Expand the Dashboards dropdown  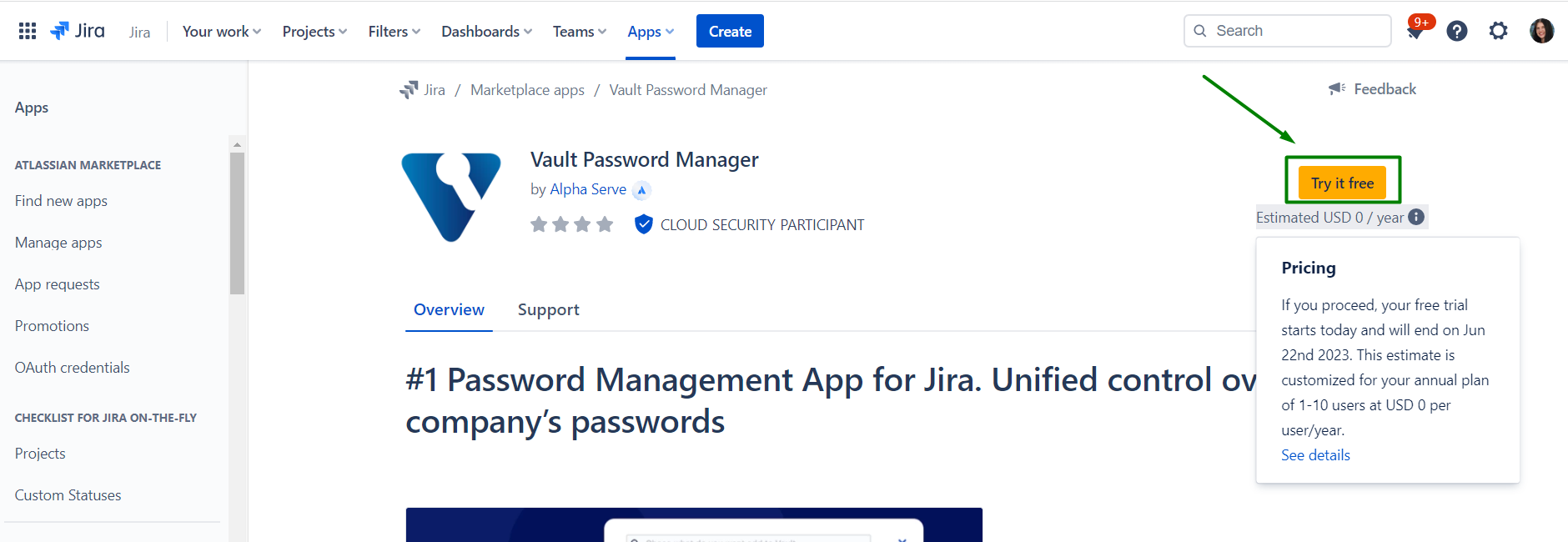pyautogui.click(x=486, y=31)
